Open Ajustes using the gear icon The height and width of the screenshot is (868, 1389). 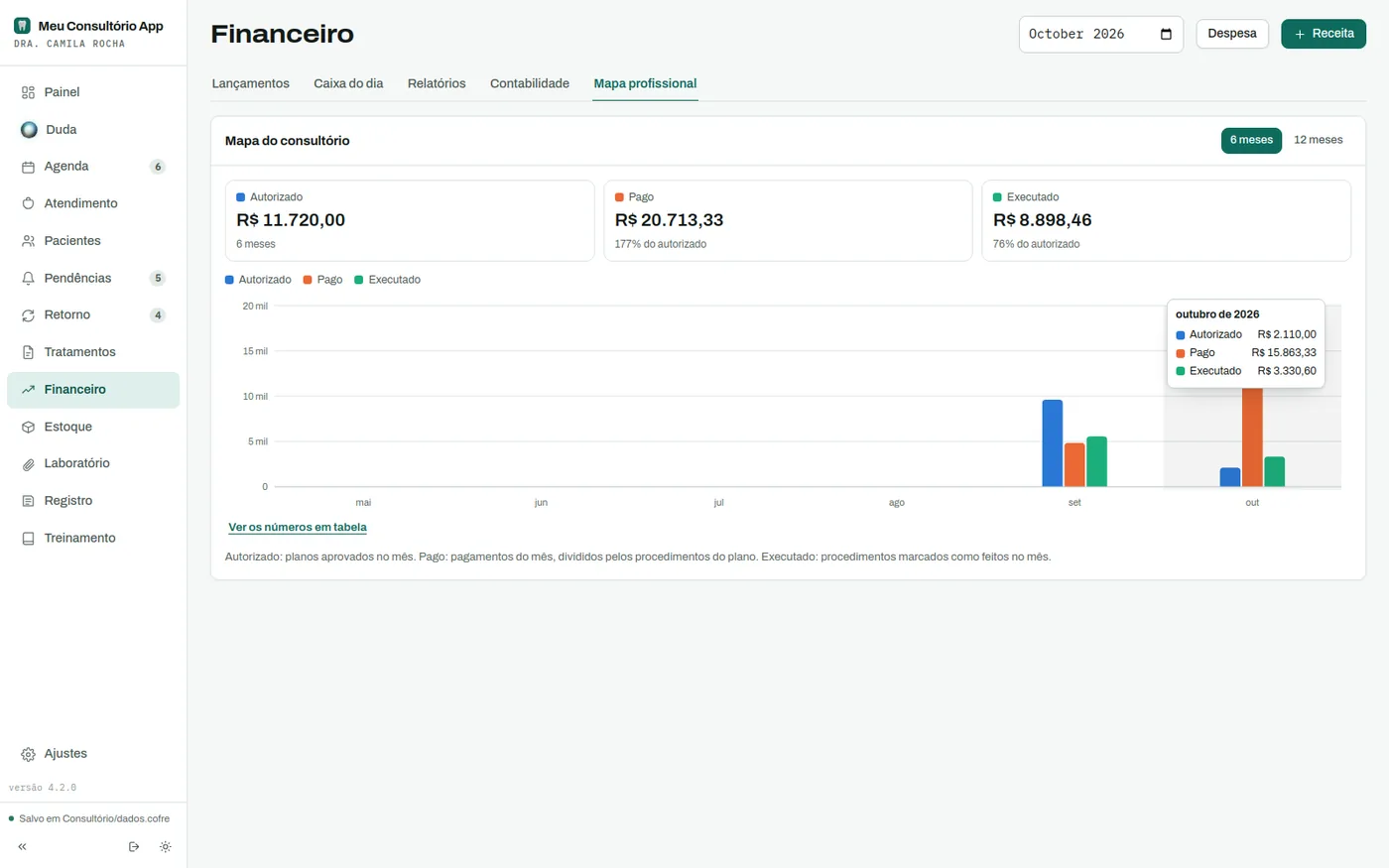28,754
